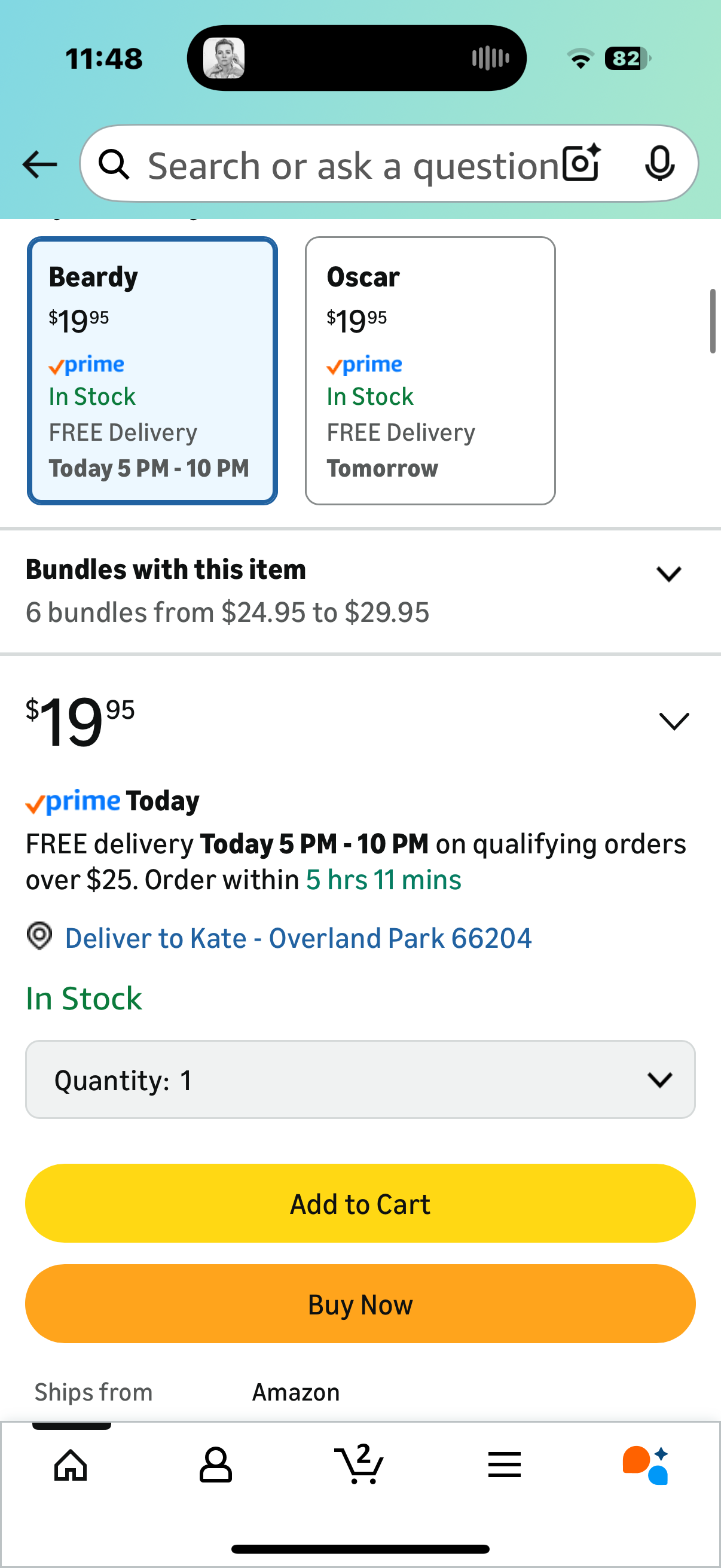
Task: Tap Deliver to Kate - Overland Park link
Action: click(298, 938)
